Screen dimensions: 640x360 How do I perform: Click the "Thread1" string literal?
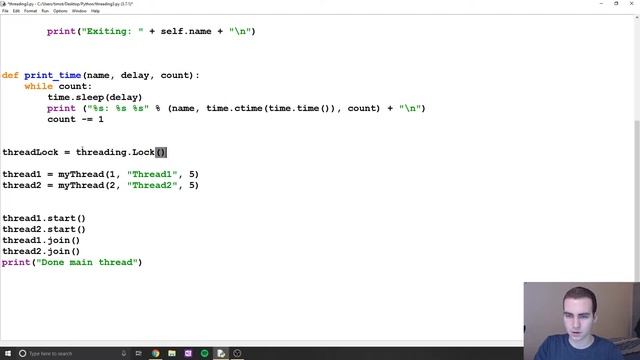152,174
